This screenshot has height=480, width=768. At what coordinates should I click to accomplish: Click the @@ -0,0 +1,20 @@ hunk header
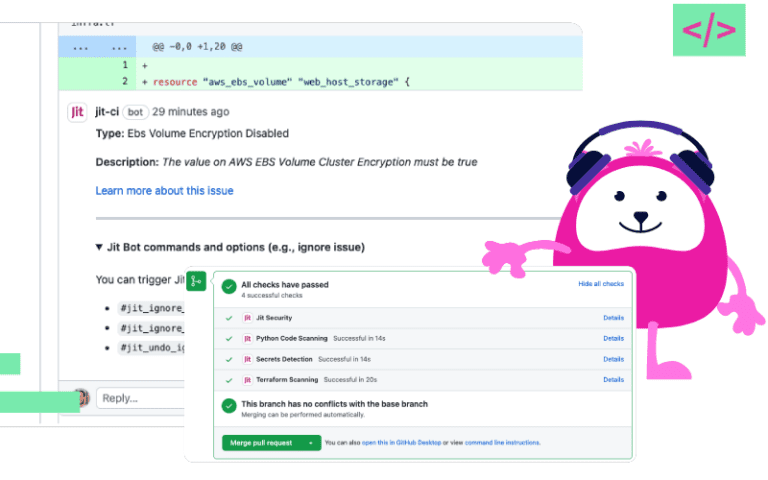click(x=197, y=47)
